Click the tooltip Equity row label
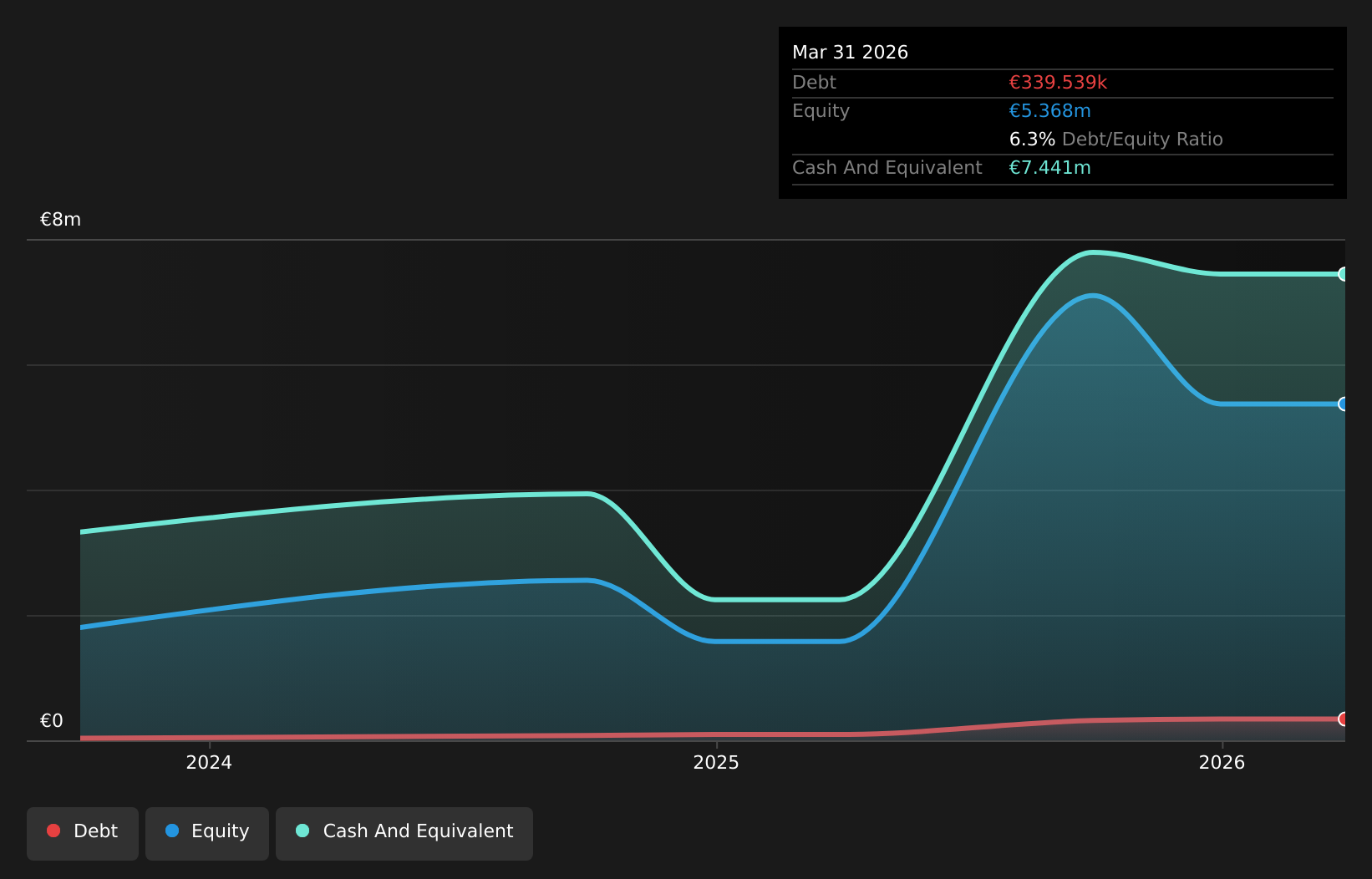The width and height of the screenshot is (1372, 879). point(821,111)
